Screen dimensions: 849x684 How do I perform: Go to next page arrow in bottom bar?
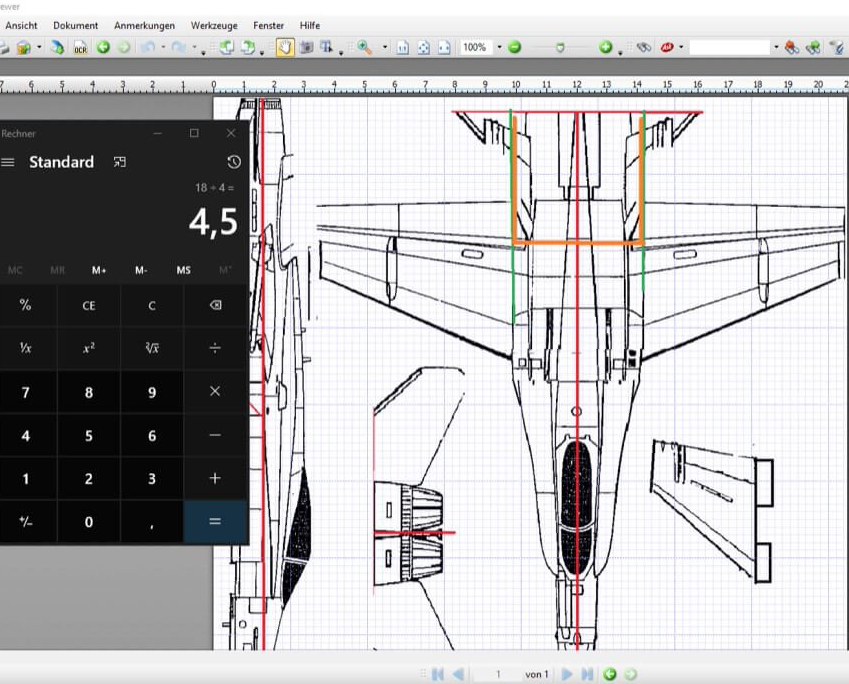click(x=566, y=674)
